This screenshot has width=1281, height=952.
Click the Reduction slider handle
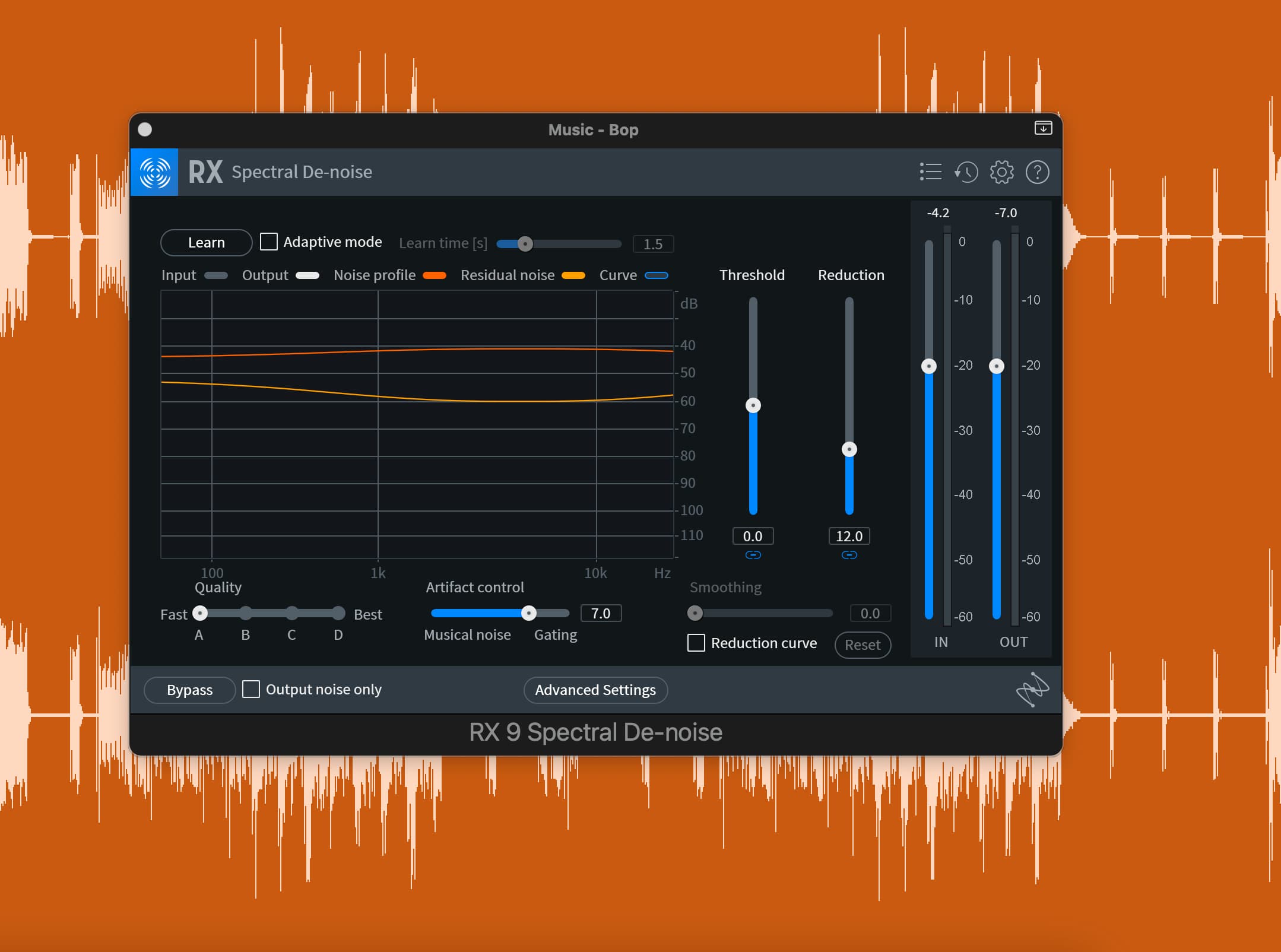(x=849, y=449)
